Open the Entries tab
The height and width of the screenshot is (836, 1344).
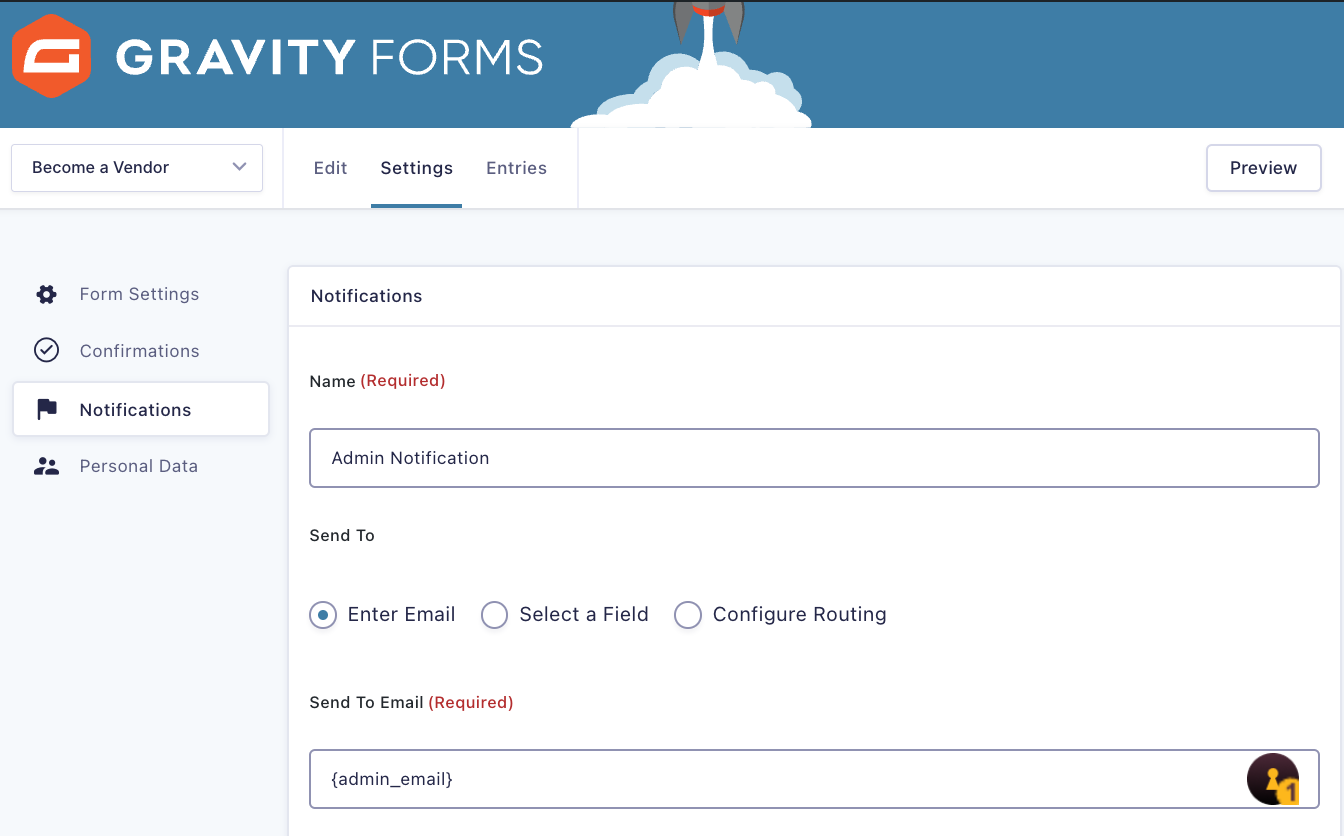(x=516, y=168)
